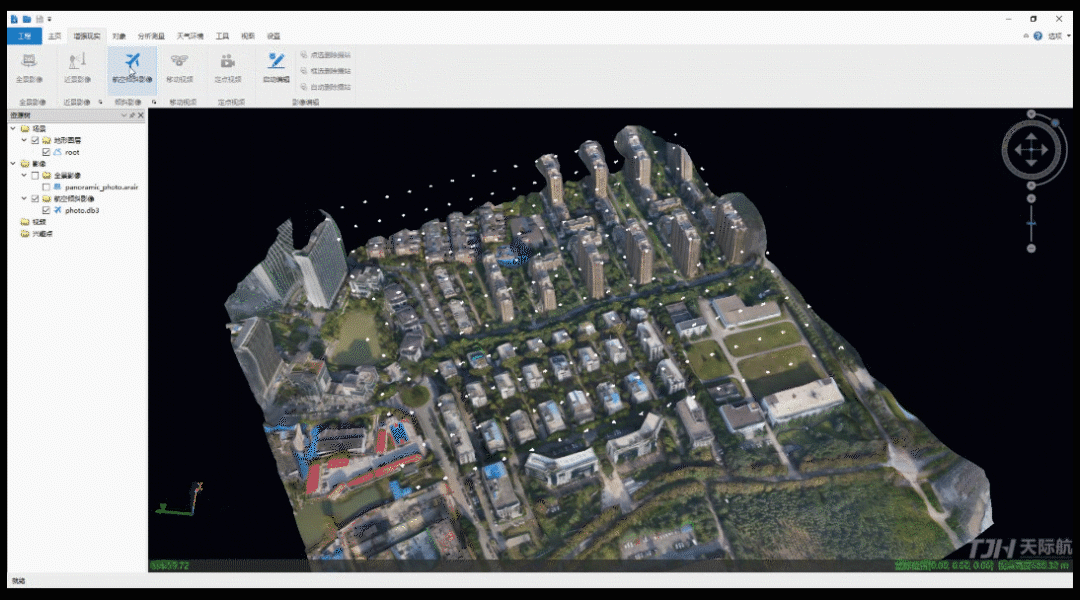Pin the resource tree panel
The width and height of the screenshot is (1080, 600).
(132, 116)
